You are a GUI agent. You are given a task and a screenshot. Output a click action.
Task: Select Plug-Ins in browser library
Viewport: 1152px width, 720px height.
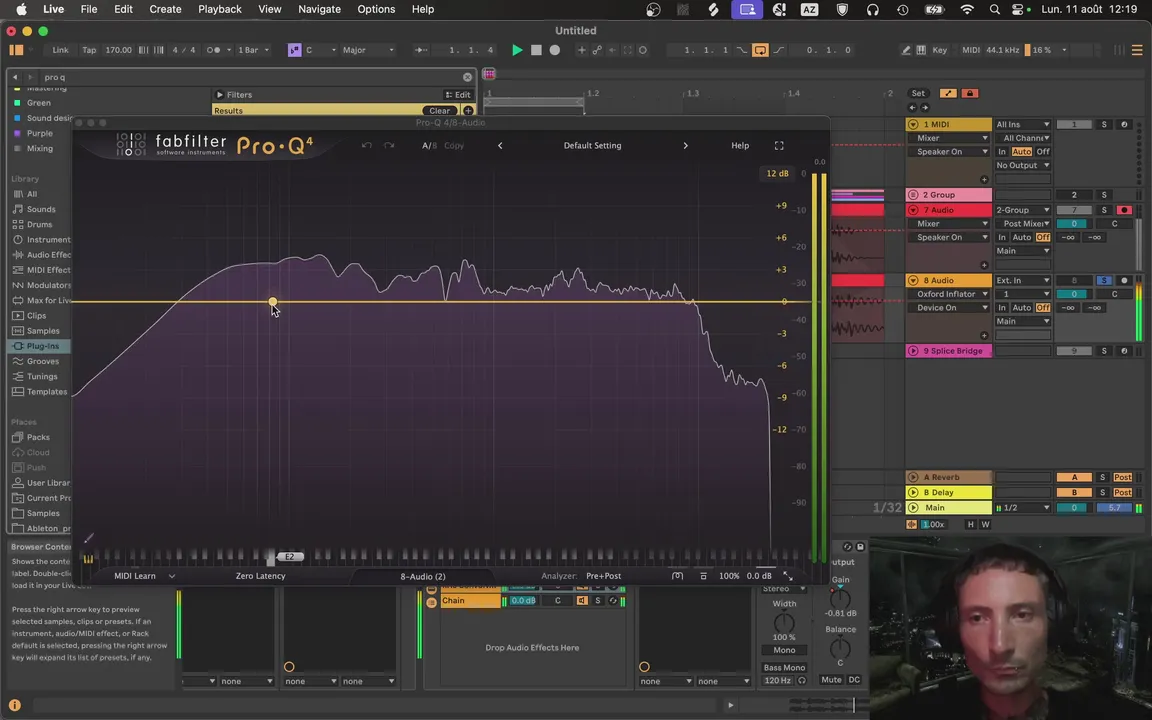tap(43, 346)
